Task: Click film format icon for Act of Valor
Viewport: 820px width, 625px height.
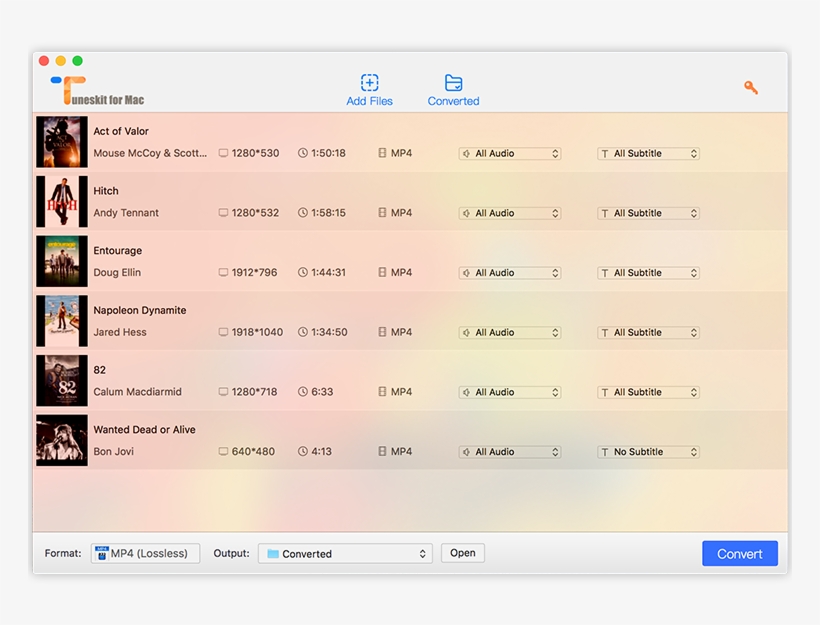Action: pyautogui.click(x=382, y=153)
